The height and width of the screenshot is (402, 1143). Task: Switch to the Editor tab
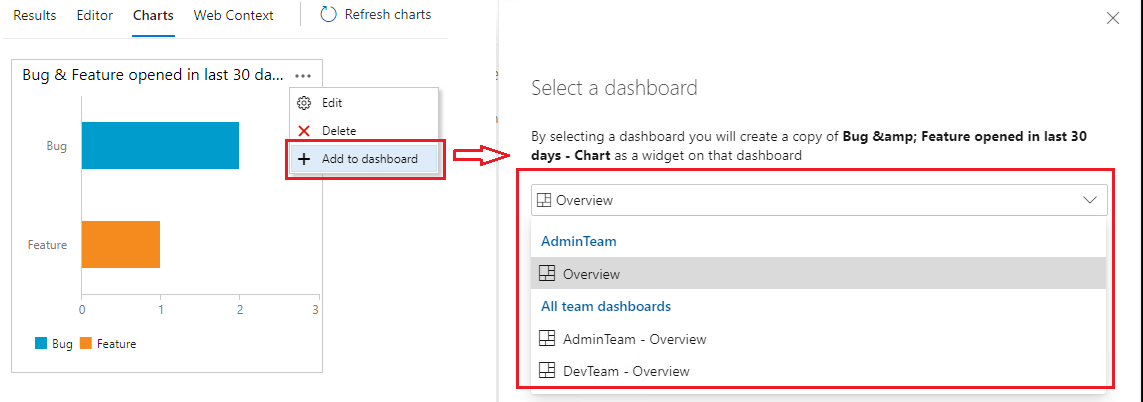94,16
